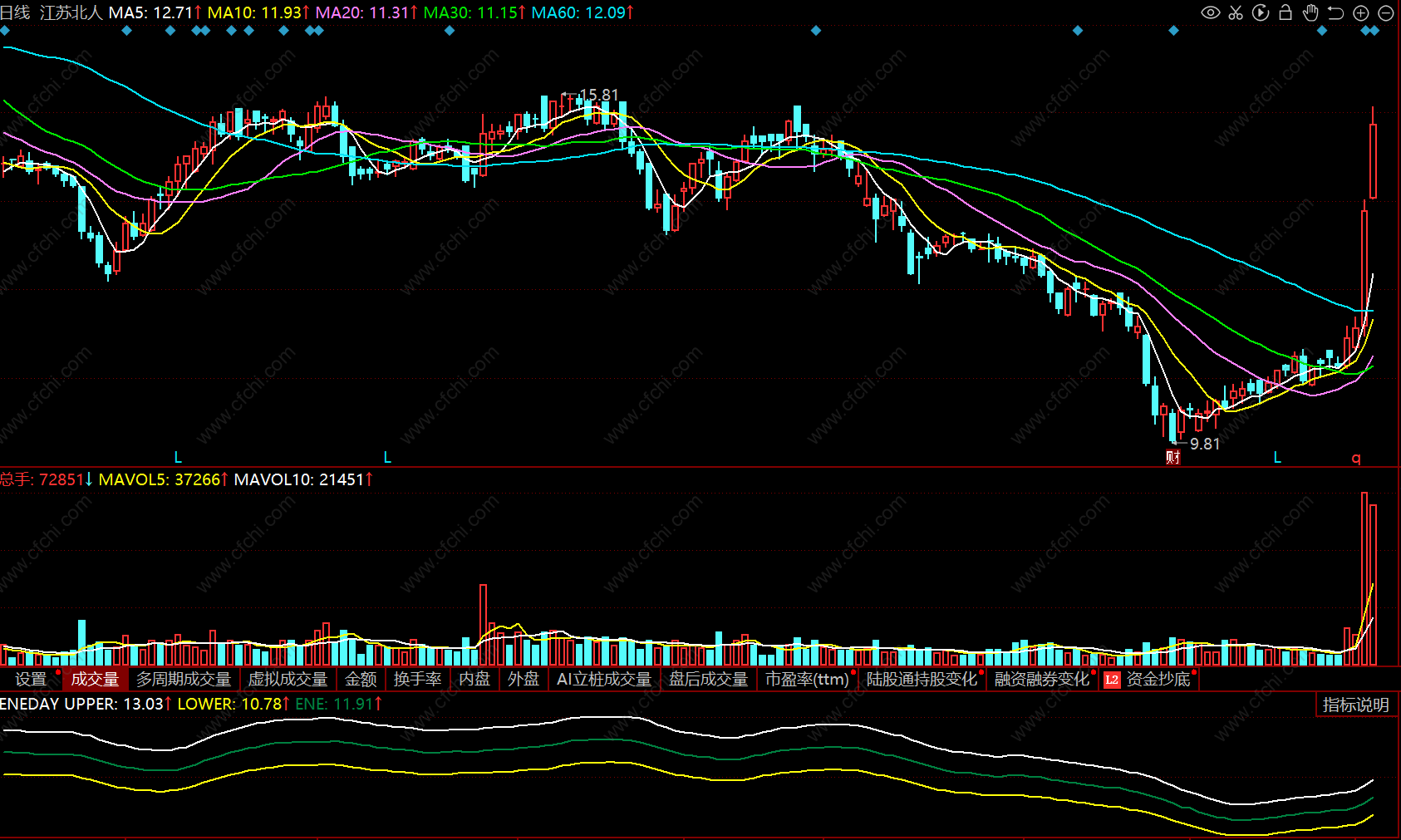Click the 财 marker under the price chart
The image size is (1401, 840).
pyautogui.click(x=1172, y=457)
